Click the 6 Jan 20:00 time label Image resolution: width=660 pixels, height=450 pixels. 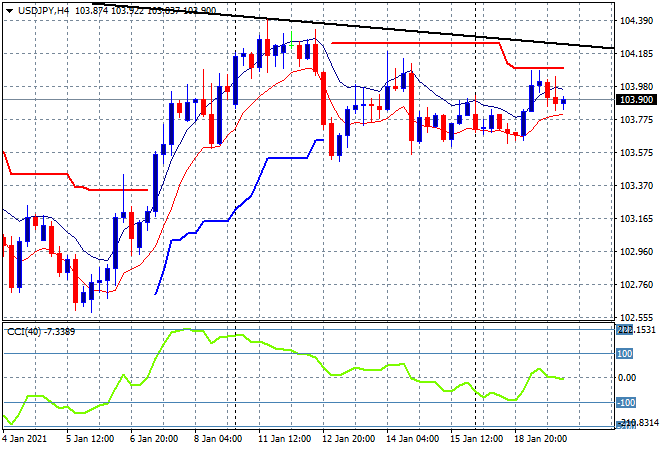[x=154, y=438]
